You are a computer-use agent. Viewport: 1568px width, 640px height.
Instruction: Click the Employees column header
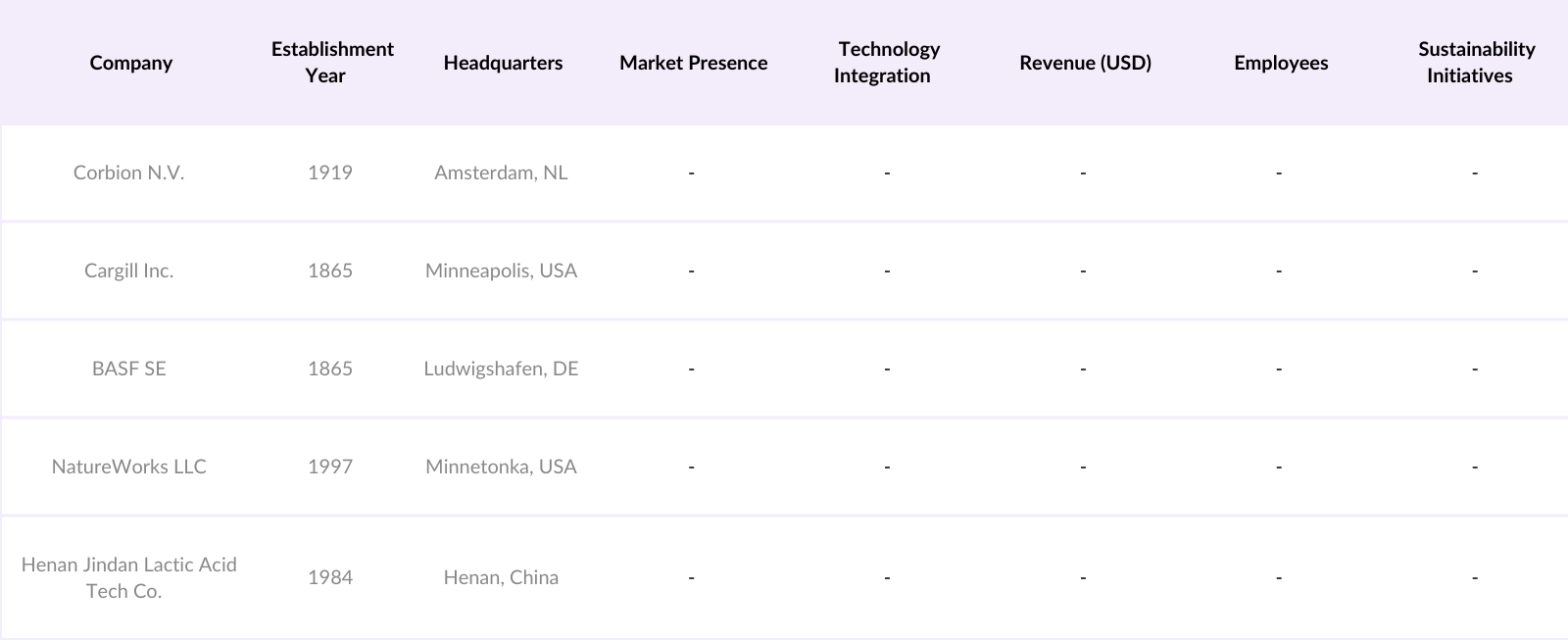tap(1281, 63)
